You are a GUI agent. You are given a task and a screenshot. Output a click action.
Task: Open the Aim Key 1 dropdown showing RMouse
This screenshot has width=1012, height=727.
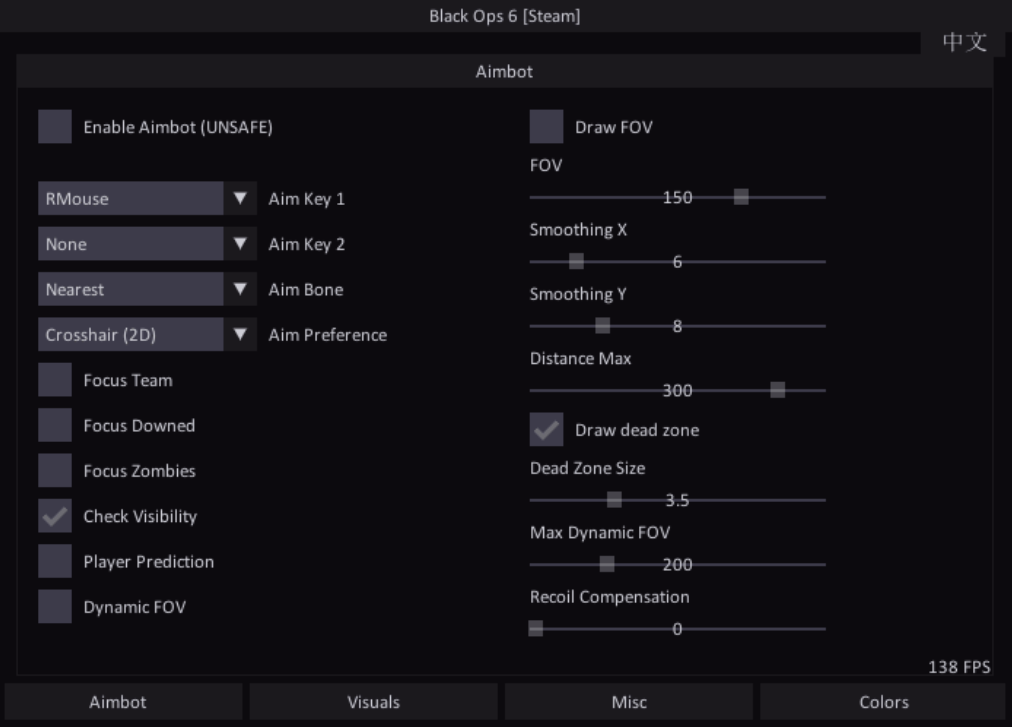pos(147,198)
